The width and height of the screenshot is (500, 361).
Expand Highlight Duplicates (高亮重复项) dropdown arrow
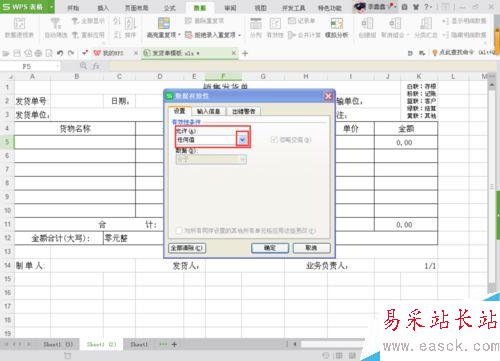click(179, 35)
